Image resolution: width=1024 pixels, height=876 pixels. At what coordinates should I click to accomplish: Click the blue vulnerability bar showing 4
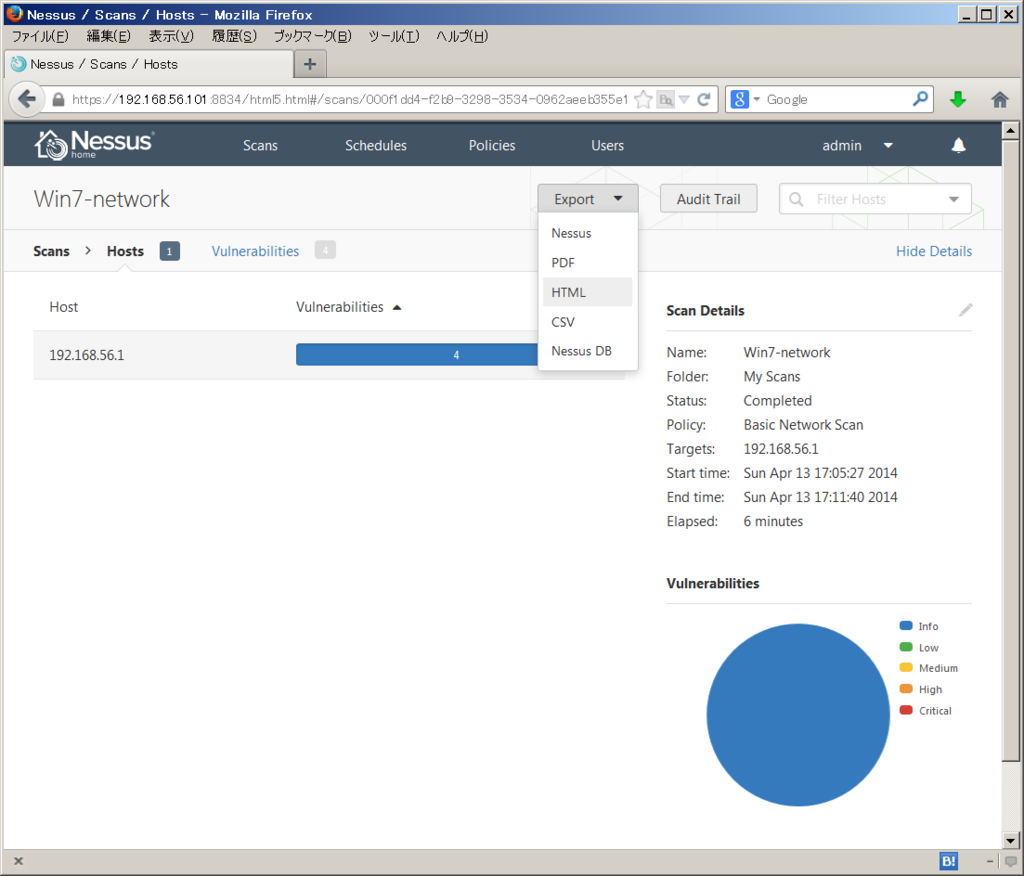(x=417, y=355)
